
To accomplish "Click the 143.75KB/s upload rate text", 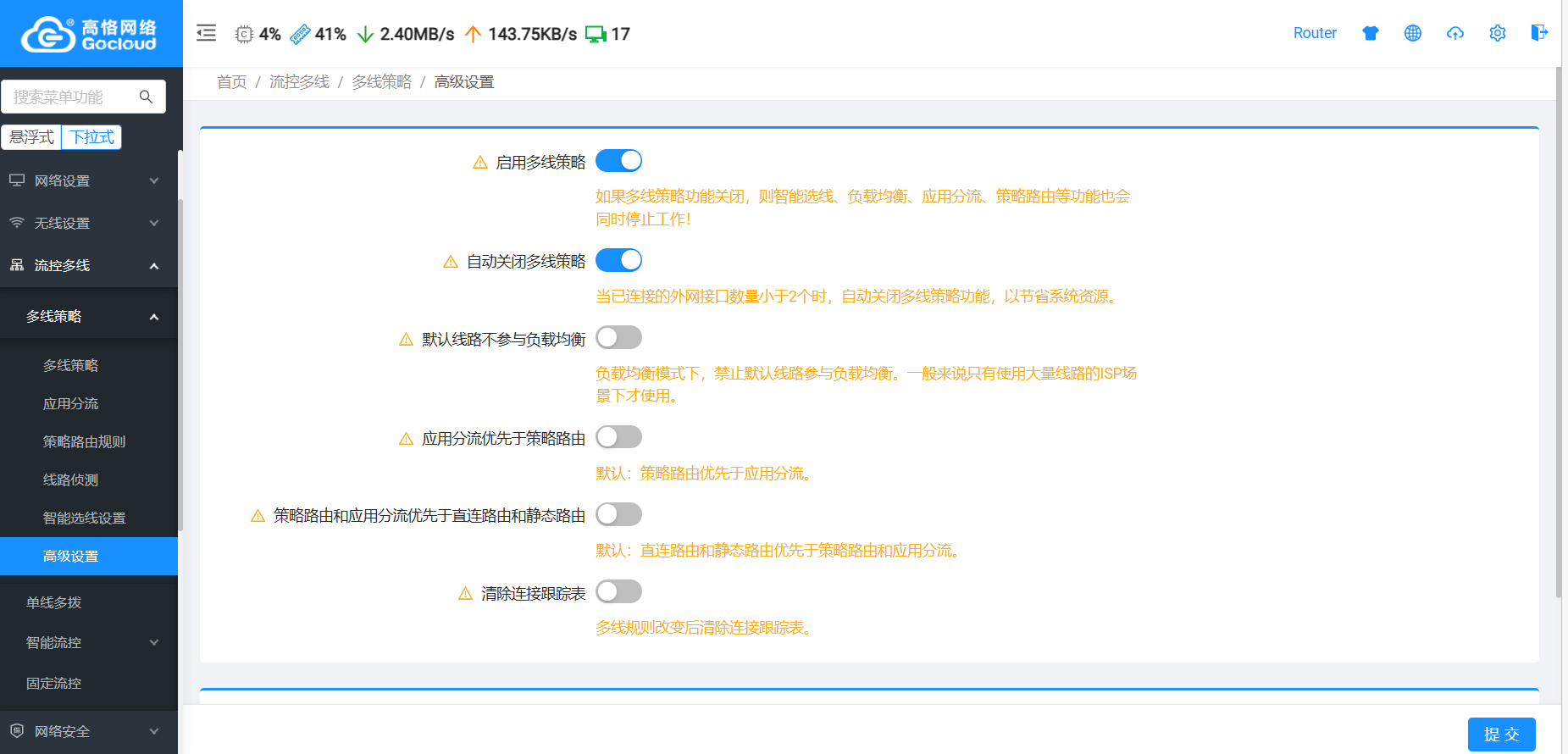I will 532,34.
